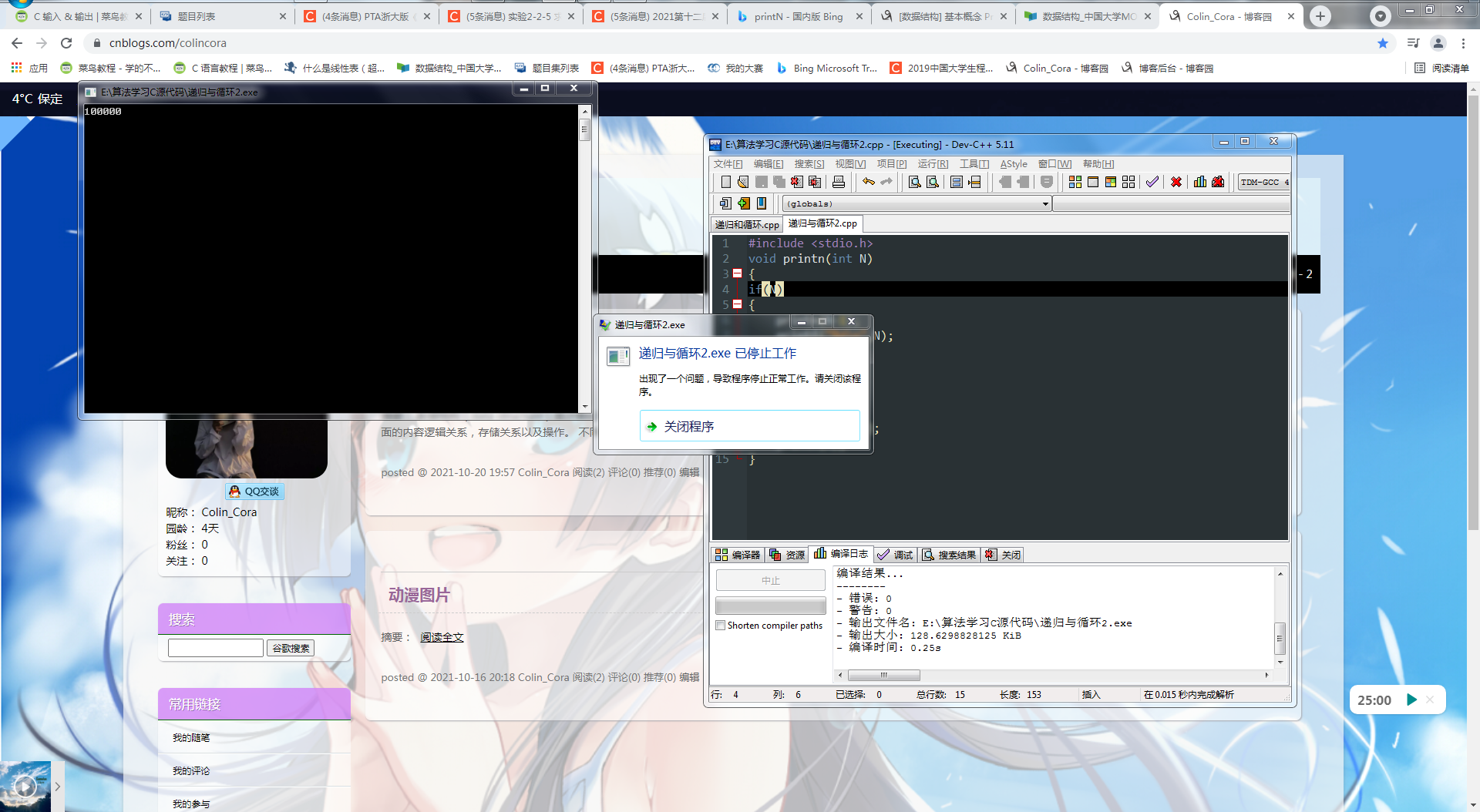Image resolution: width=1480 pixels, height=812 pixels.
Task: Open a new browser tab
Action: pos(1320,16)
